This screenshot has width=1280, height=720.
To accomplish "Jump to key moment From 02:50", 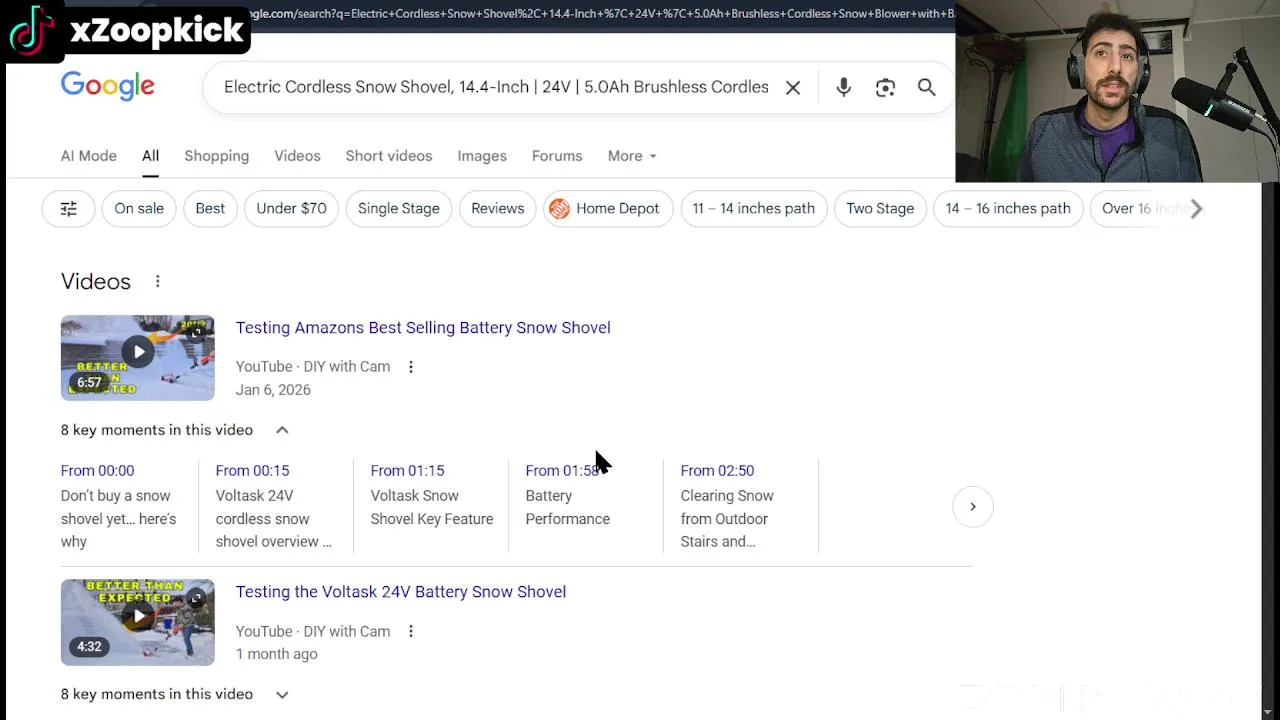I will click(717, 470).
